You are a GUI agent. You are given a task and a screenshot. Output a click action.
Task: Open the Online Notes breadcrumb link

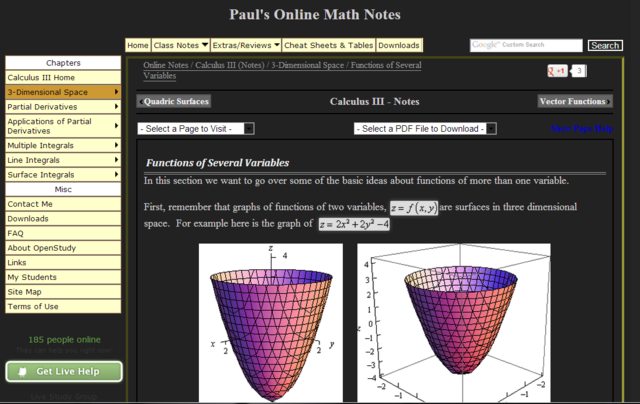[x=166, y=65]
